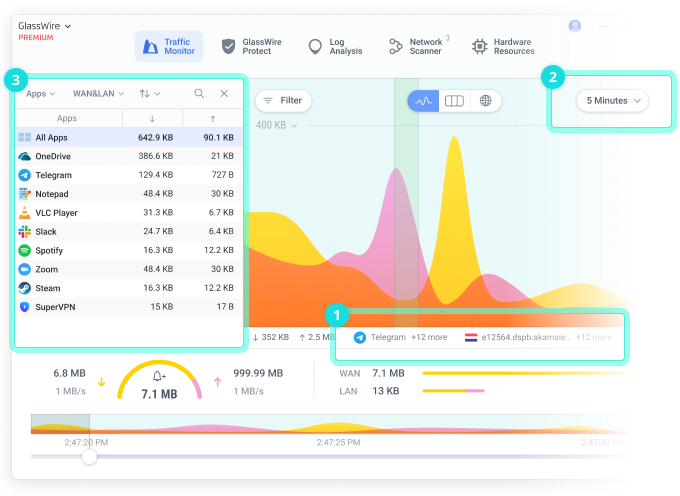Image resolution: width=680 pixels, height=496 pixels.
Task: Click the Hardware Resources chip icon
Action: 480,46
